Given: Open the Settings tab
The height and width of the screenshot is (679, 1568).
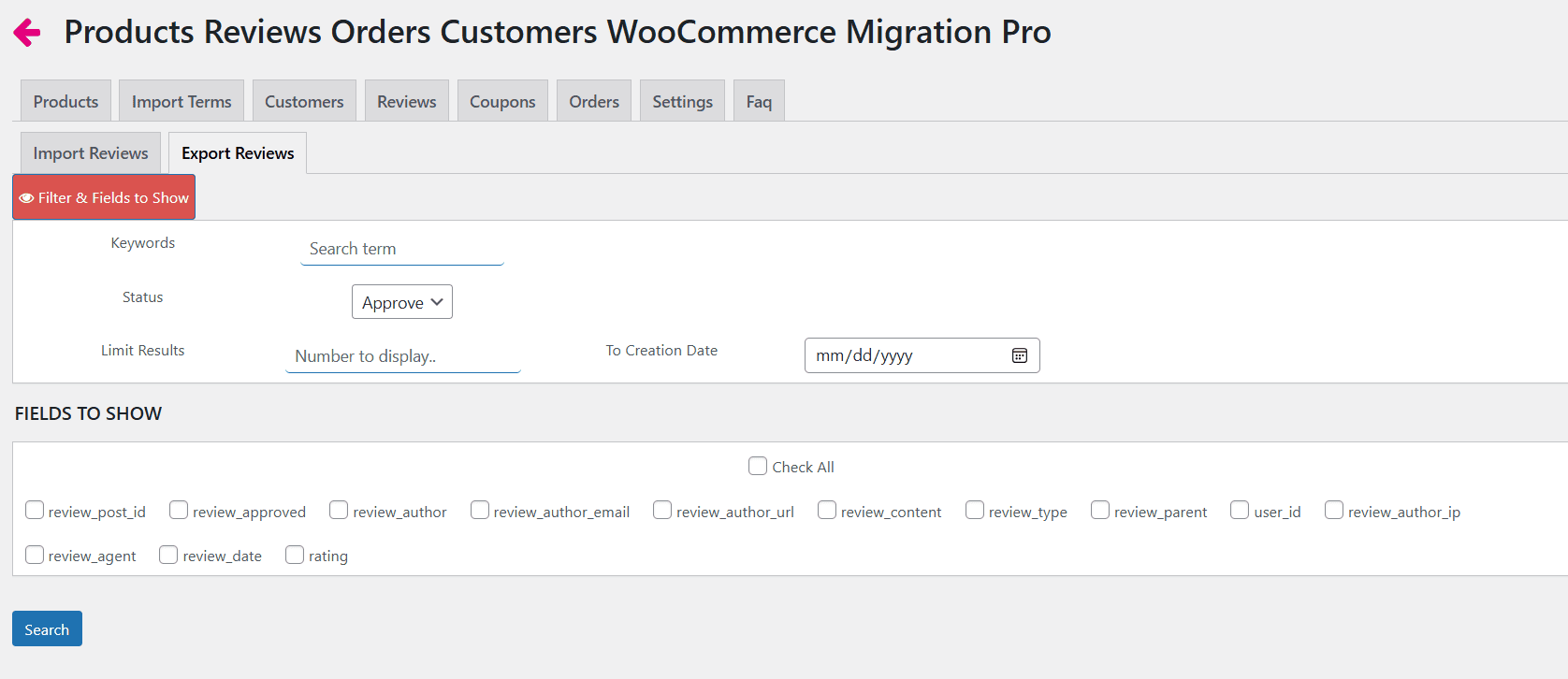Looking at the screenshot, I should pos(682,101).
